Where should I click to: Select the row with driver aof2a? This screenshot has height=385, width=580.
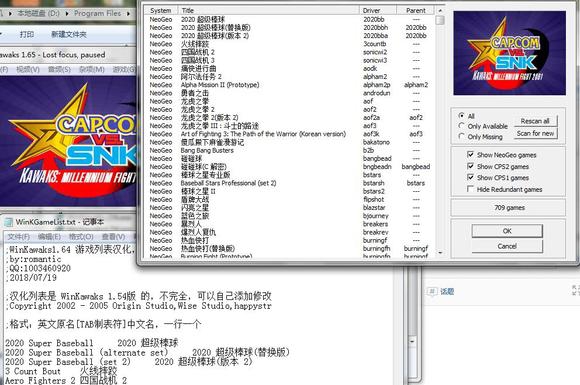(x=289, y=118)
